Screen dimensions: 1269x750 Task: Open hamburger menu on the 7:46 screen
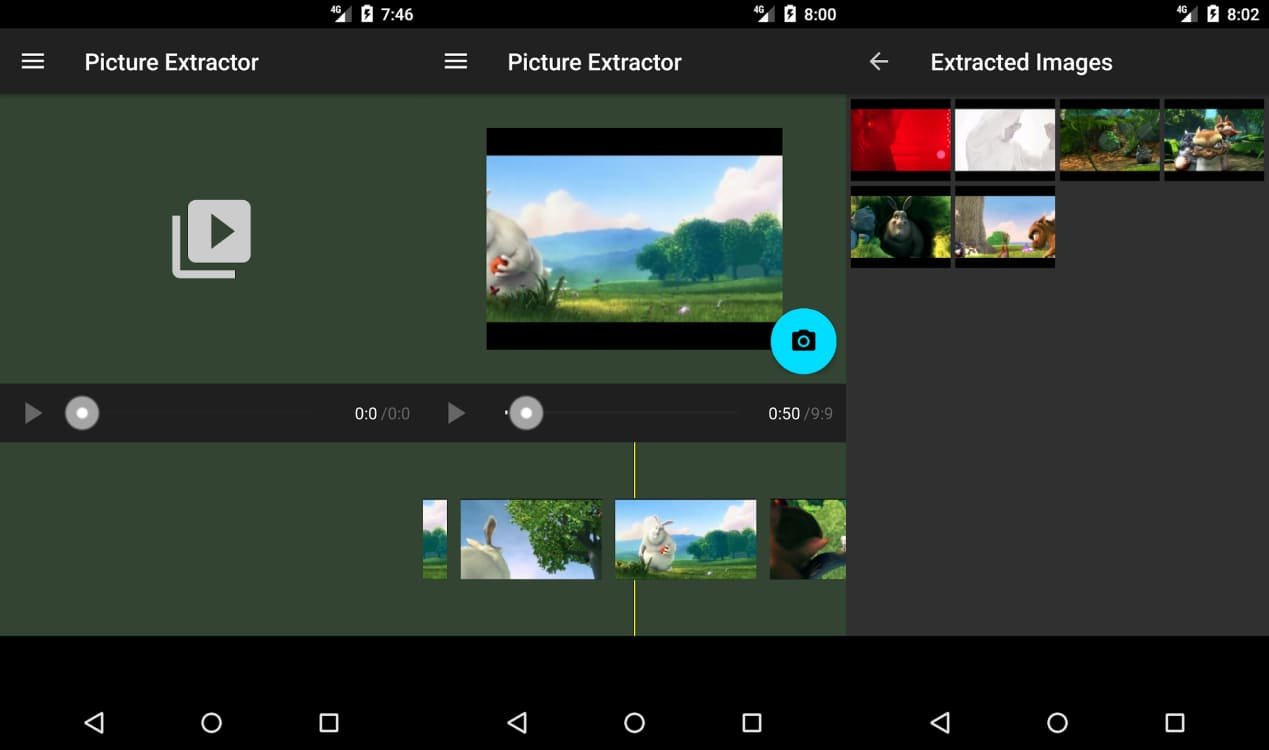pyautogui.click(x=33, y=62)
